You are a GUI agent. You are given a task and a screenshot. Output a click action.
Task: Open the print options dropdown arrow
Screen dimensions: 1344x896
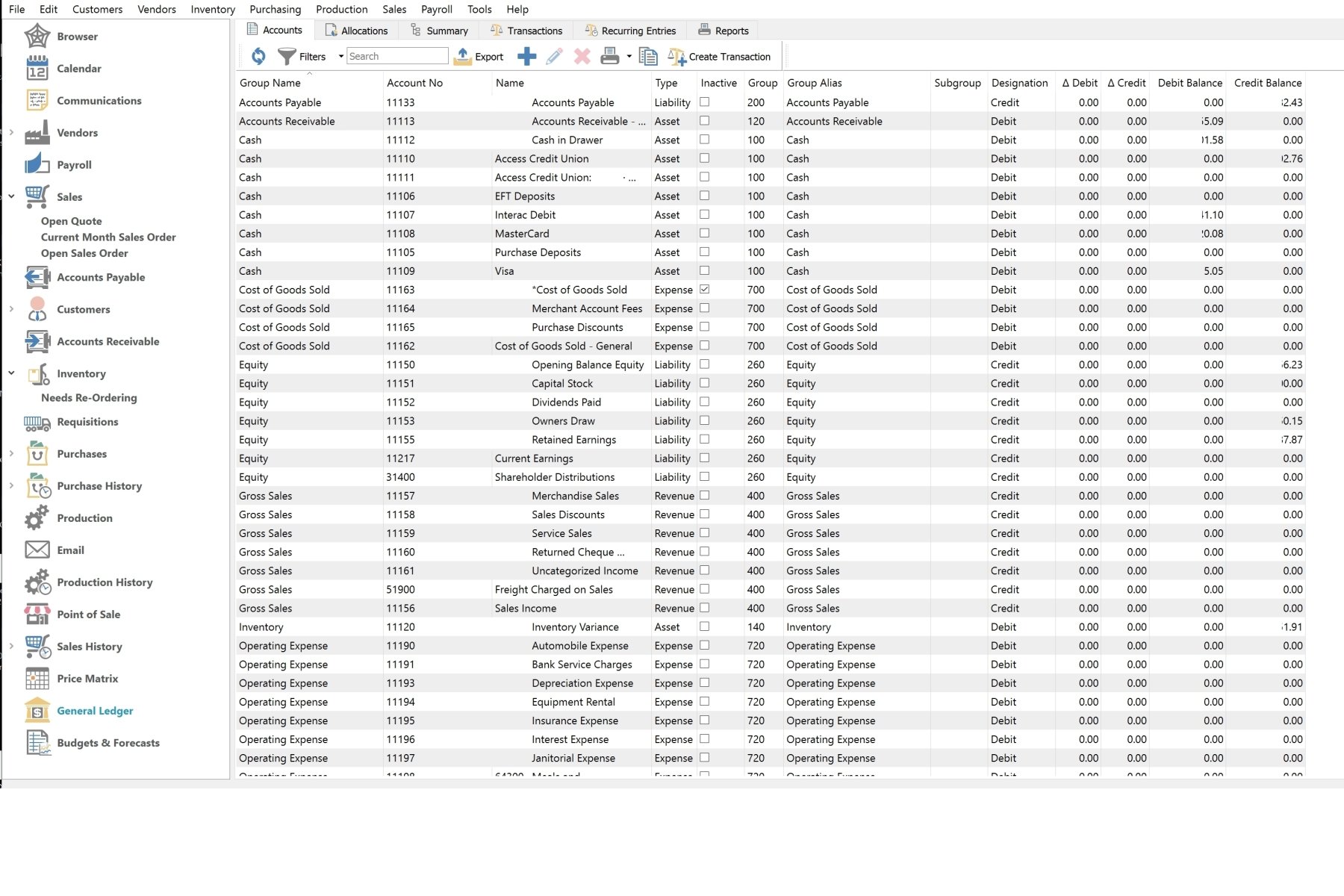tap(629, 56)
